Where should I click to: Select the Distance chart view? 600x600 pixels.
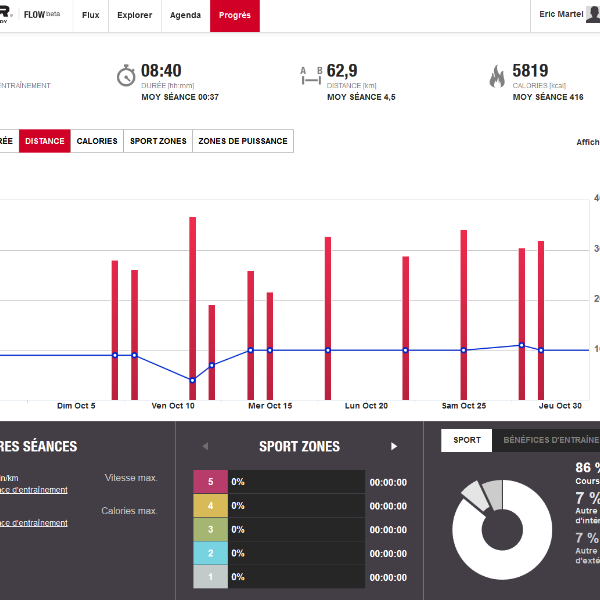tap(45, 141)
